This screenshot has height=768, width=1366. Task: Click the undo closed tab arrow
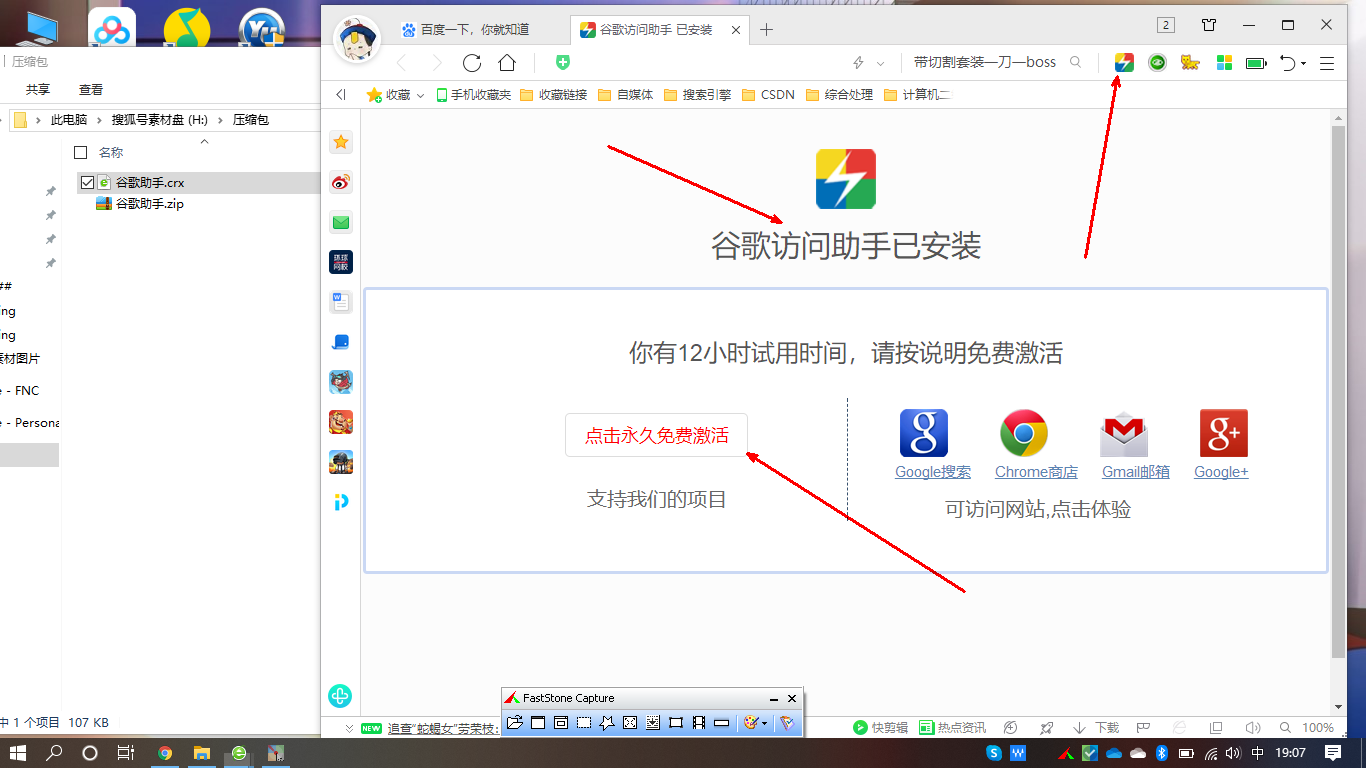(x=1287, y=63)
